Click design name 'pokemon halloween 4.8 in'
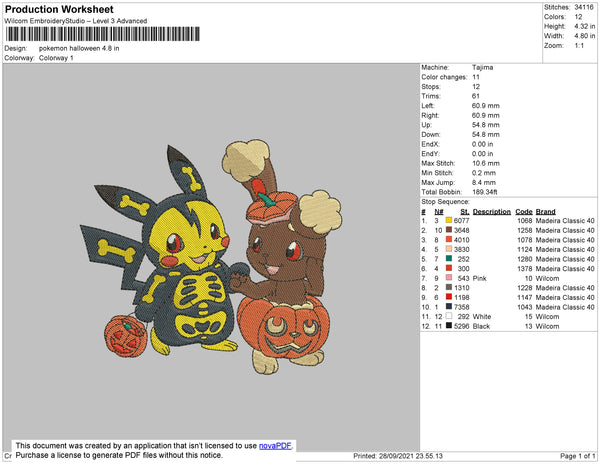 point(79,49)
